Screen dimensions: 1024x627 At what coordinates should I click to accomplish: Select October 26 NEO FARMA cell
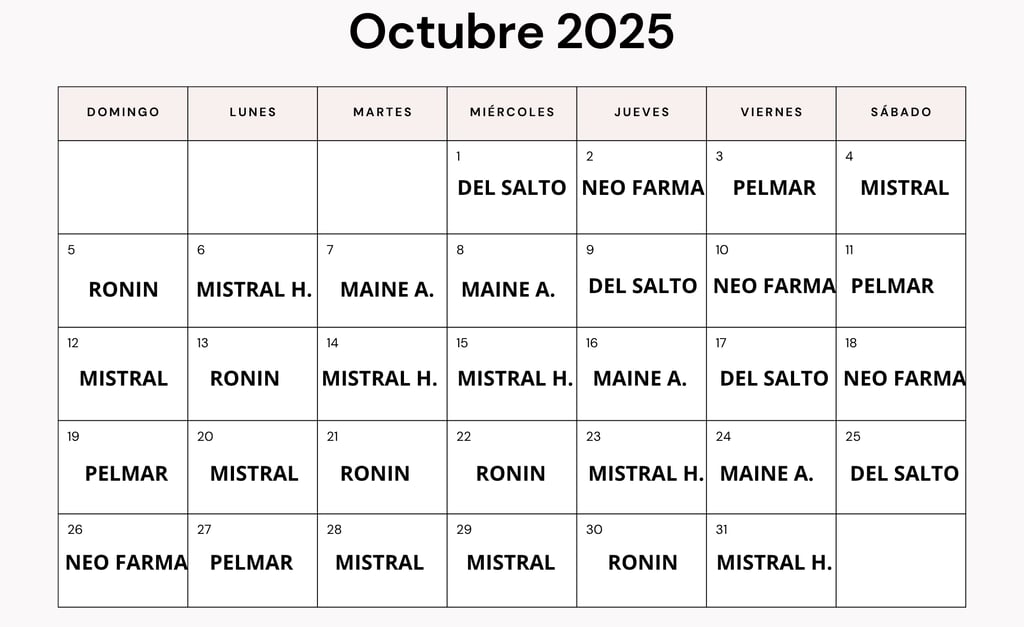point(125,562)
